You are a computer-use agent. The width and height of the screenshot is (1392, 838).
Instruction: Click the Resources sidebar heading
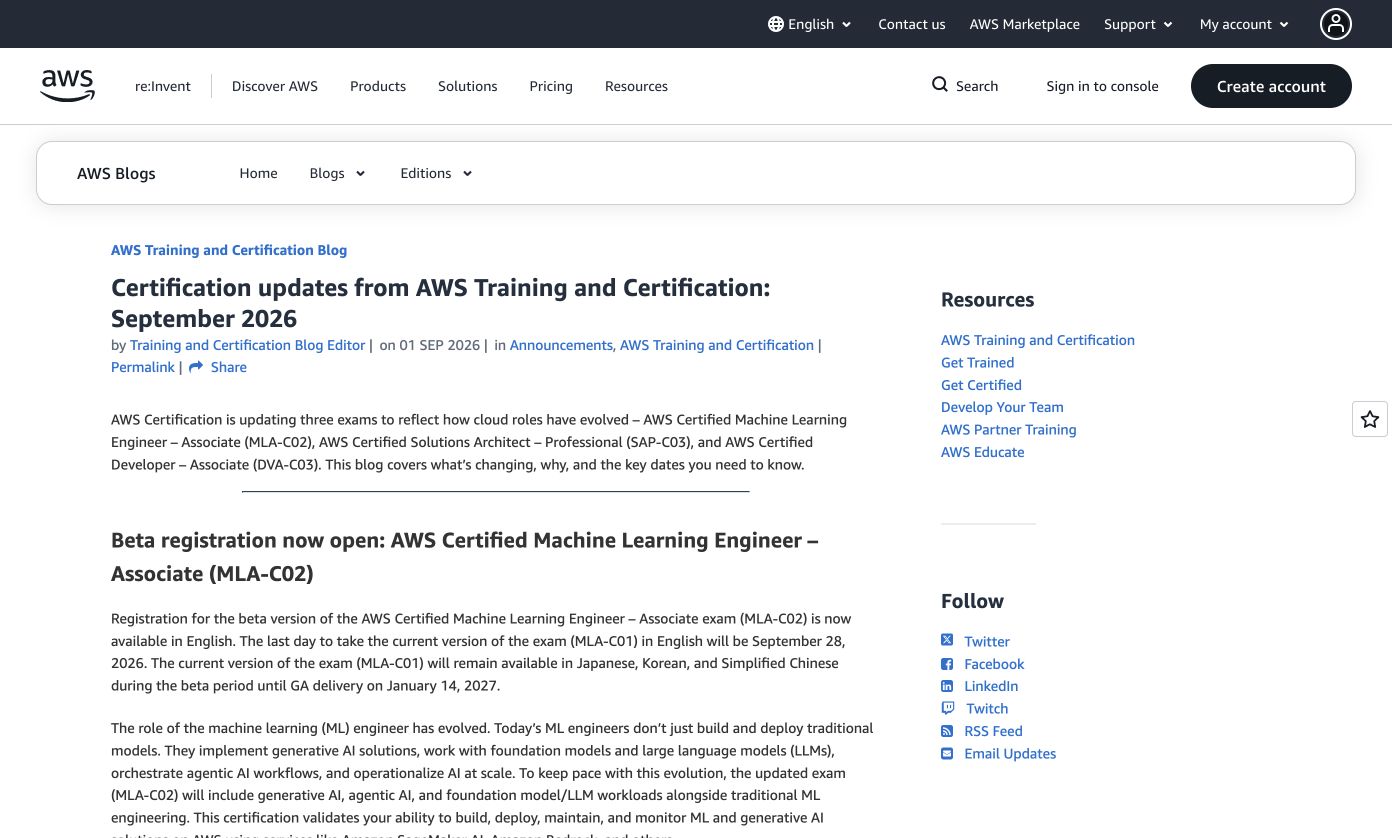tap(987, 300)
